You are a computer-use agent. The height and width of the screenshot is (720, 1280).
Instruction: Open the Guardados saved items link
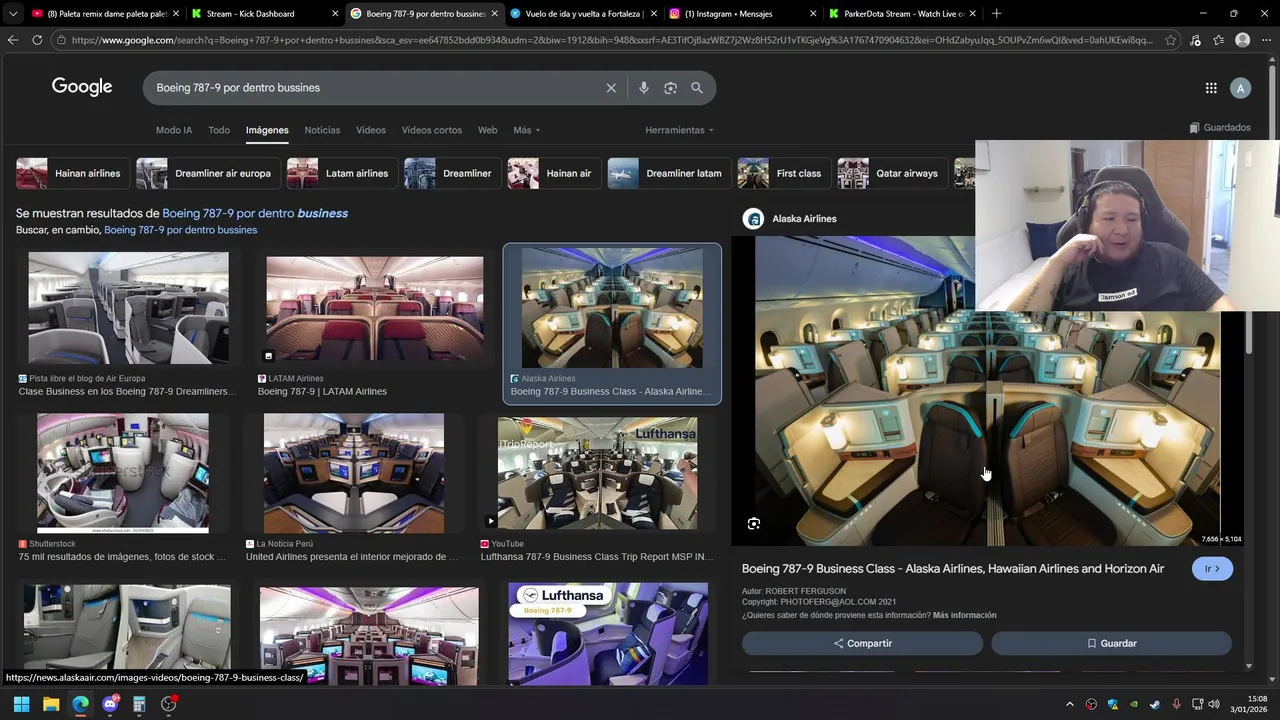pyautogui.click(x=1220, y=128)
